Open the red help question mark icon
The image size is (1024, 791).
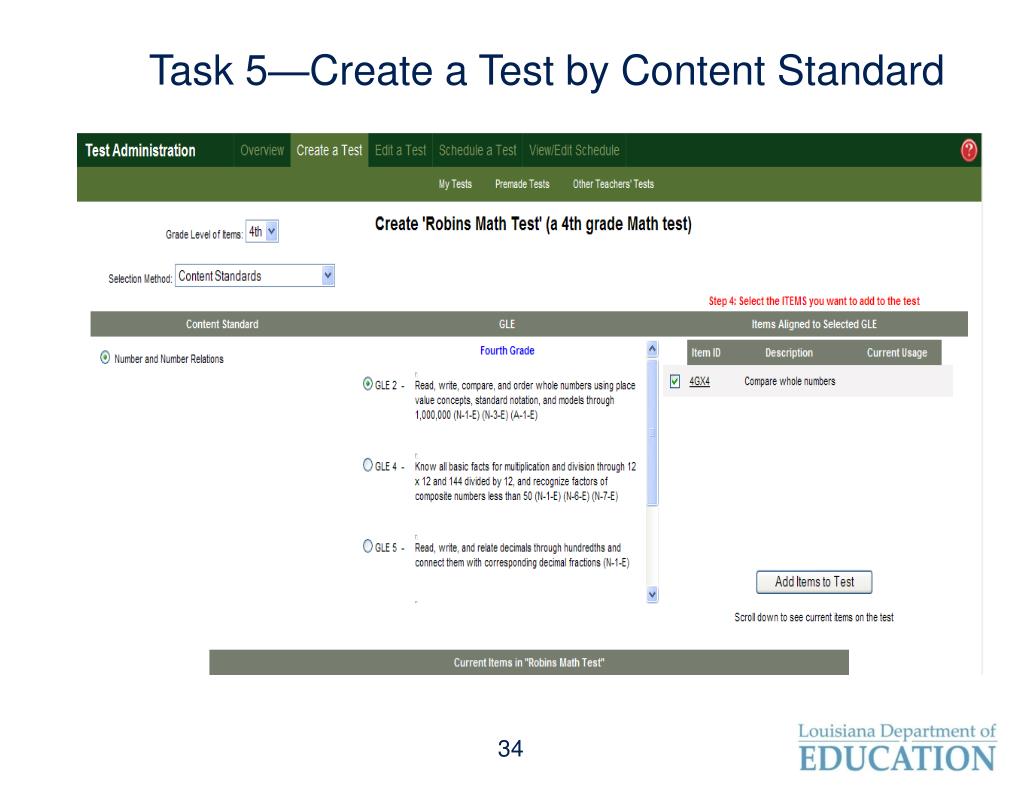coord(968,150)
